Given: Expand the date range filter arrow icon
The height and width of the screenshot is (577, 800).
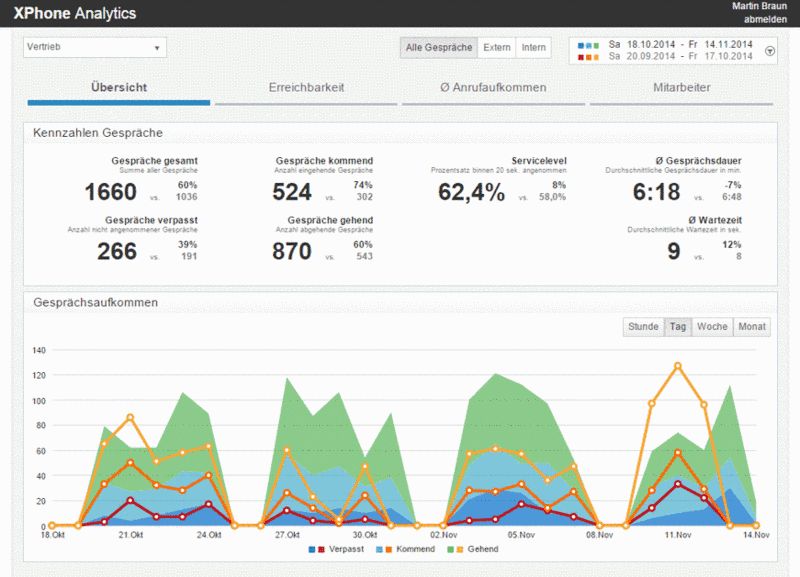Looking at the screenshot, I should coord(770,51).
